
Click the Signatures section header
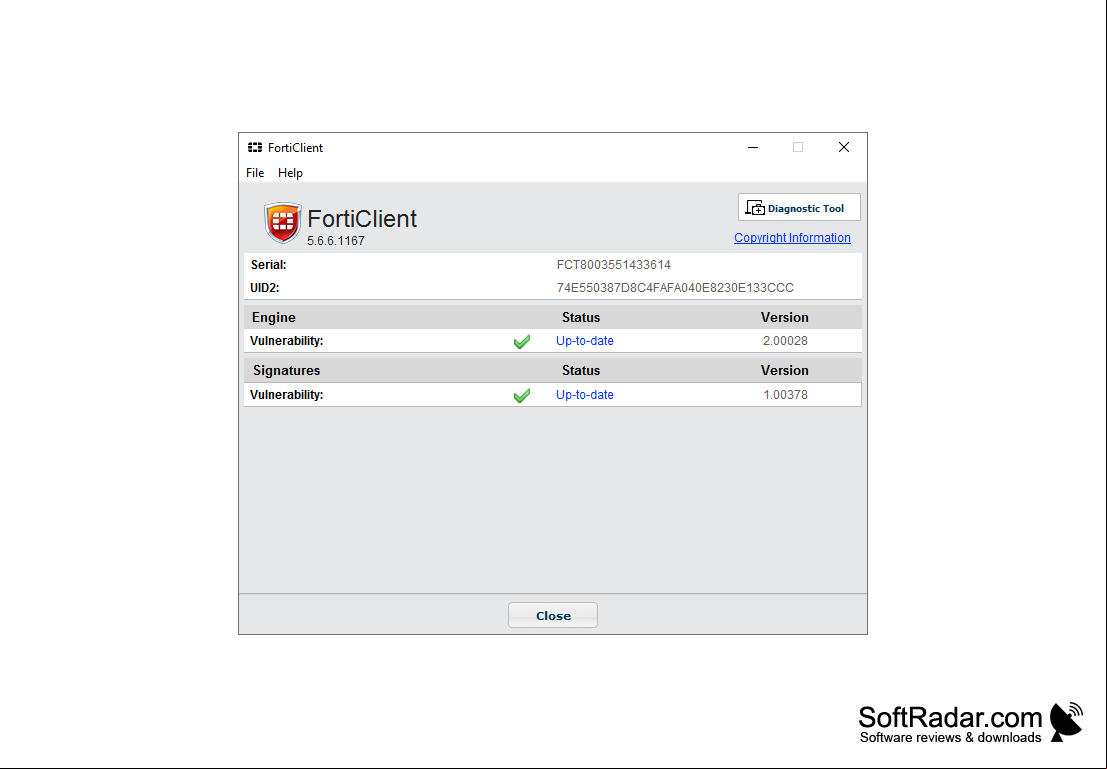pyautogui.click(x=287, y=371)
